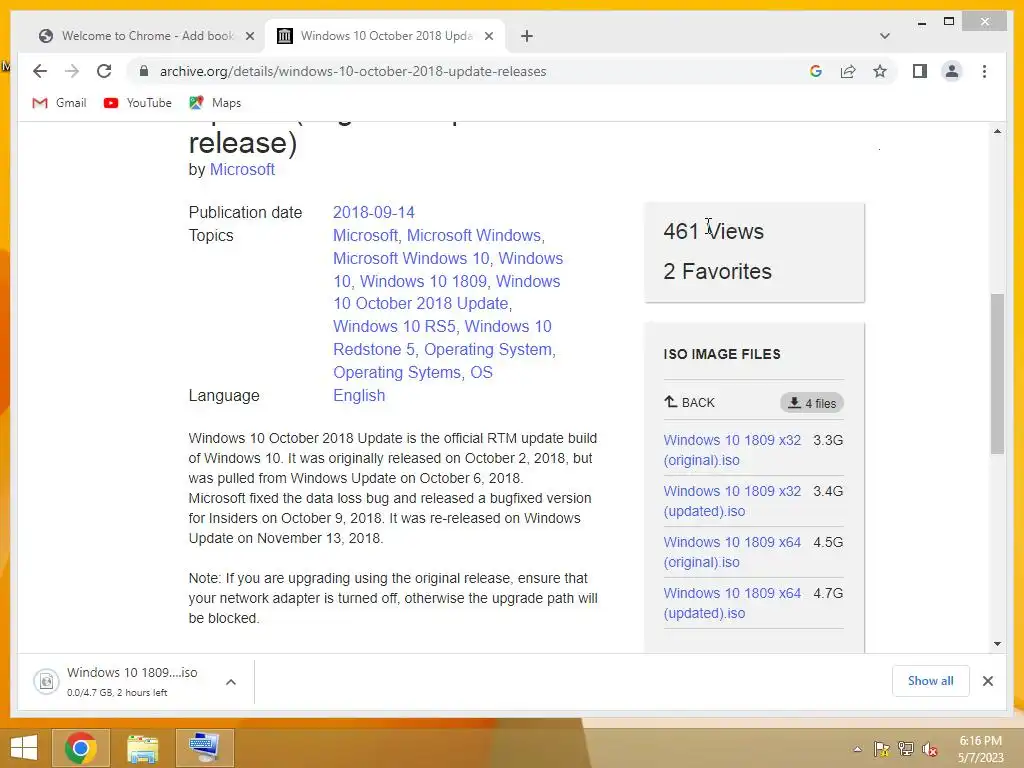Open Maps bookmark
Image resolution: width=1024 pixels, height=768 pixels.
(215, 103)
